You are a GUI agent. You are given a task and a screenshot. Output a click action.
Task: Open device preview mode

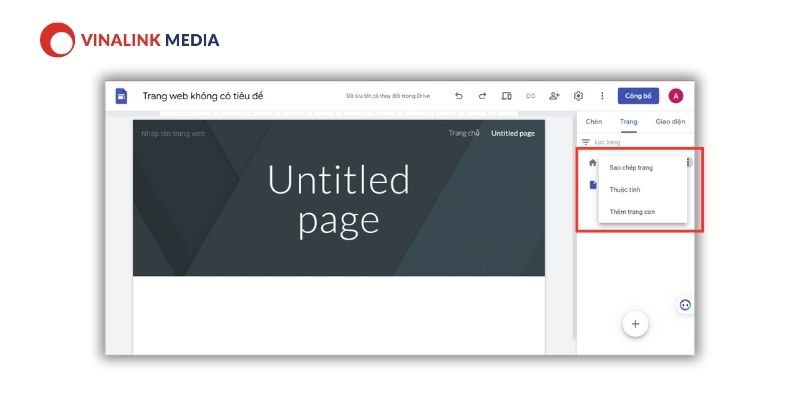506,96
